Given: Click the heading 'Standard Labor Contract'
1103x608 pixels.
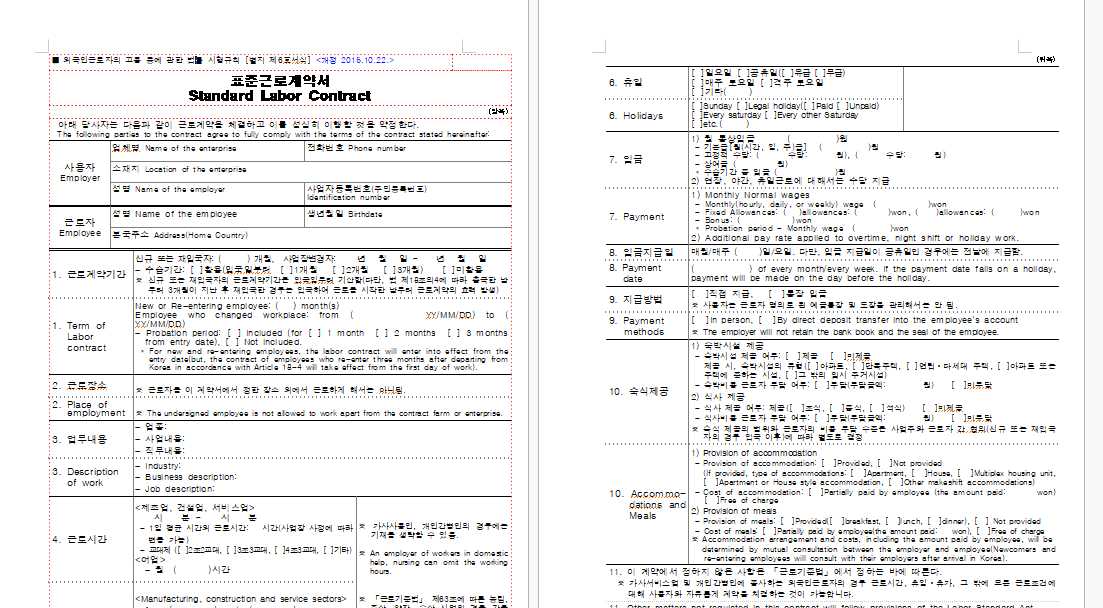Looking at the screenshot, I should coord(280,96).
